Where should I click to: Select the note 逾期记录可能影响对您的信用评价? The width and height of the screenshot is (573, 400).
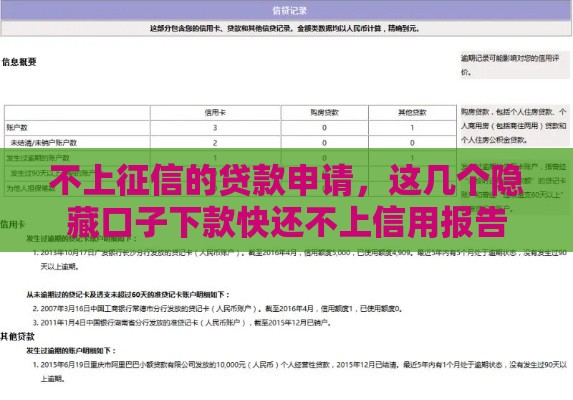pyautogui.click(x=510, y=65)
